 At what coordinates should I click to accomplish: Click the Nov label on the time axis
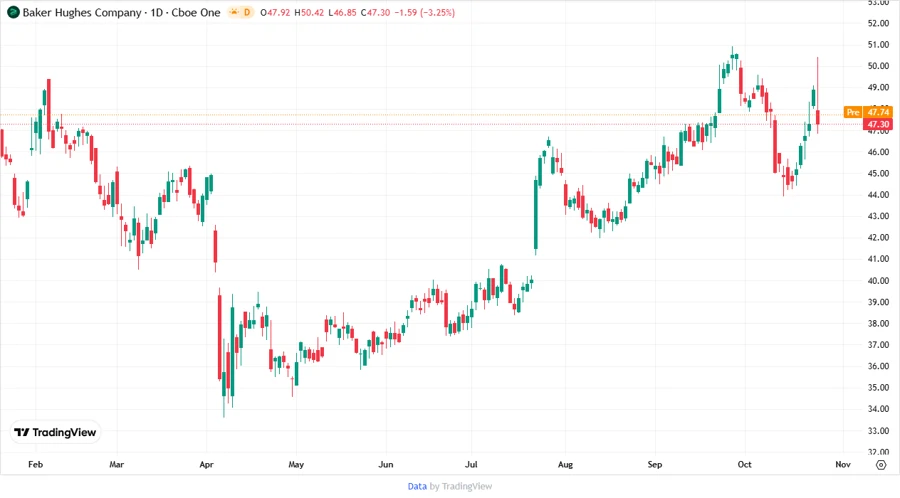click(x=843, y=464)
